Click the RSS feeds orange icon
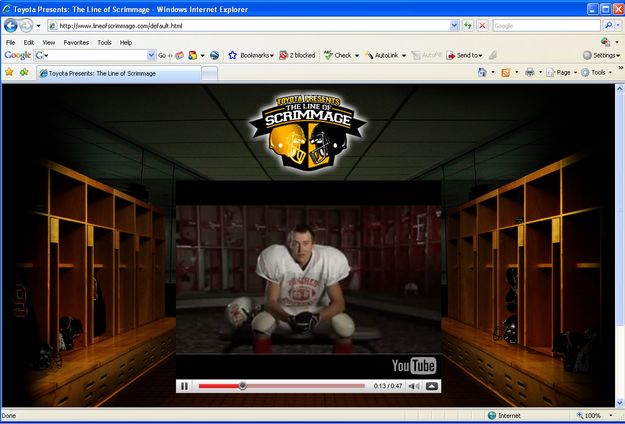Screen dimensions: 625x424 [505, 72]
